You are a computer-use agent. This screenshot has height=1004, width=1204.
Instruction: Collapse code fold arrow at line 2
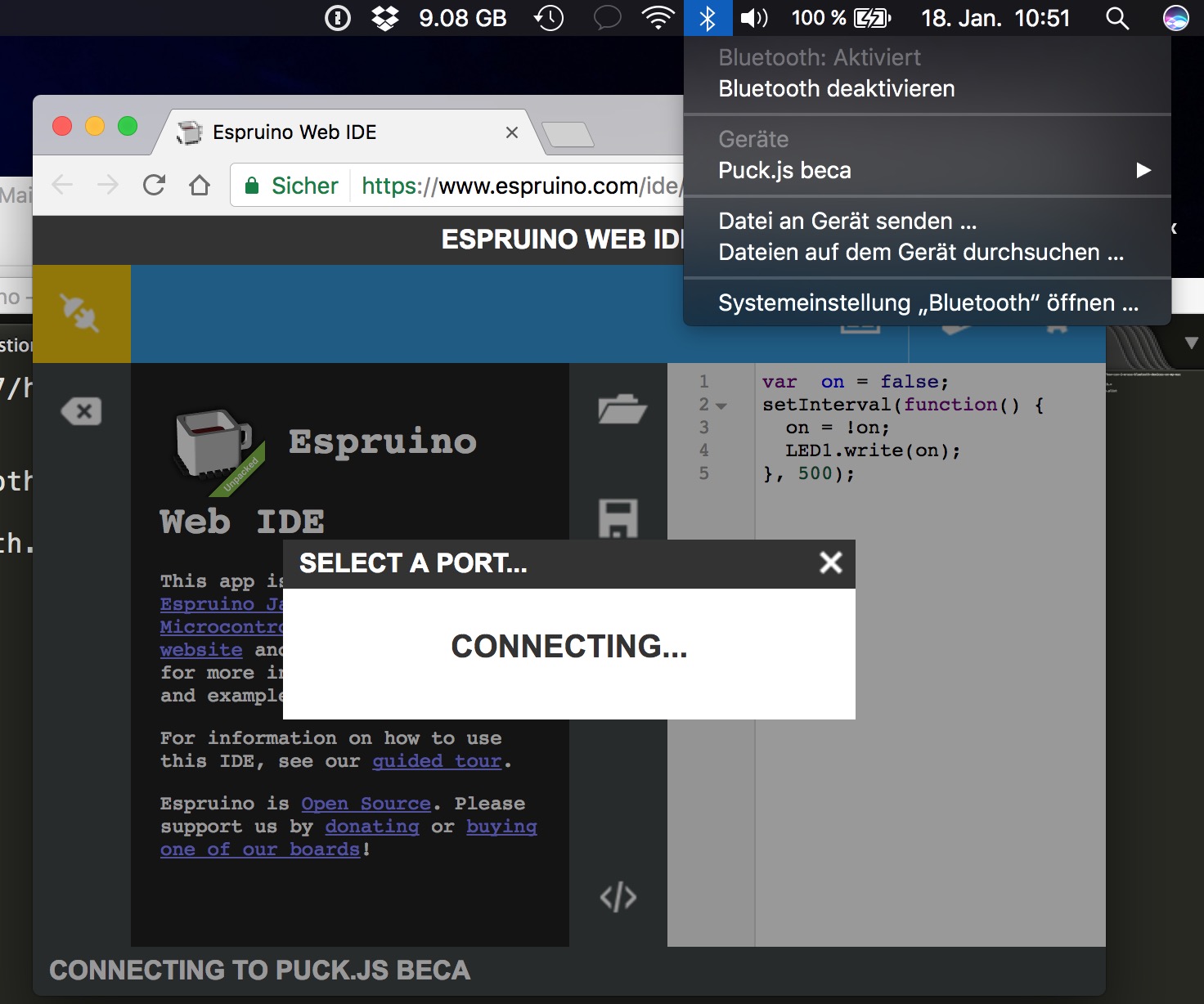721,406
